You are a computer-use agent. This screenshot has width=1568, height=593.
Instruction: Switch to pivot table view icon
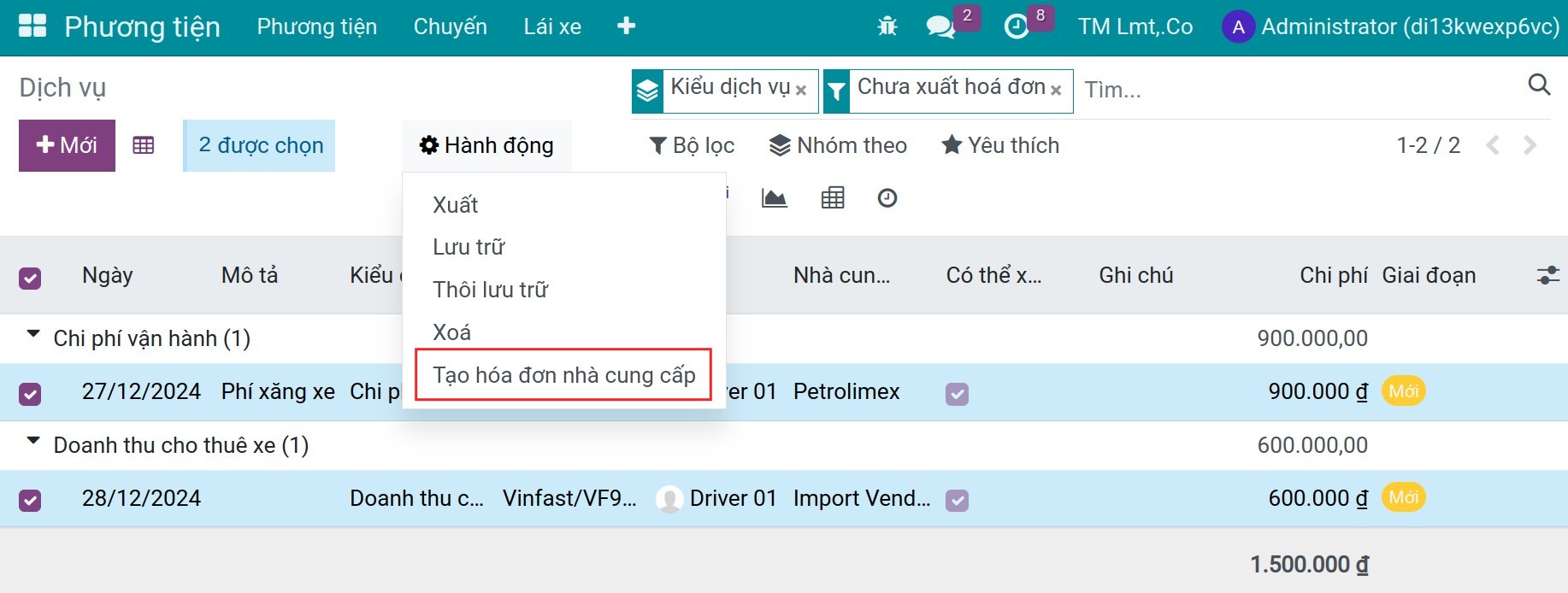point(833,198)
